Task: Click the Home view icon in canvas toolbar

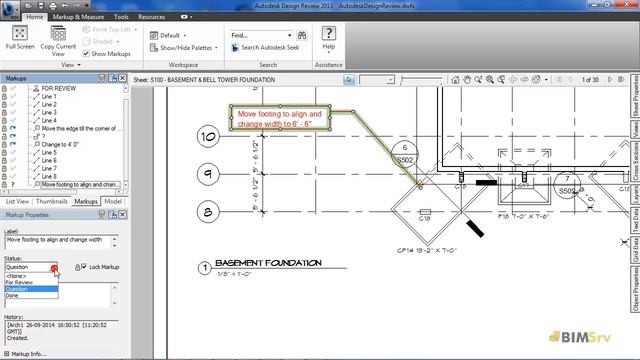Action: [x=455, y=80]
